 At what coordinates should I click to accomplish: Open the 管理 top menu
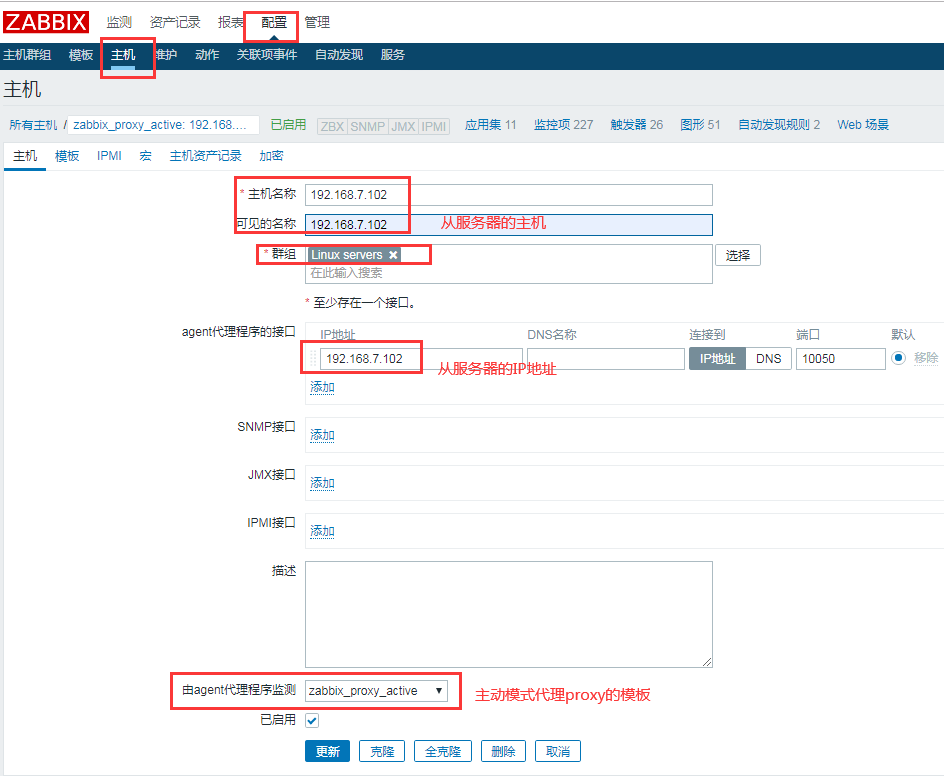(317, 22)
